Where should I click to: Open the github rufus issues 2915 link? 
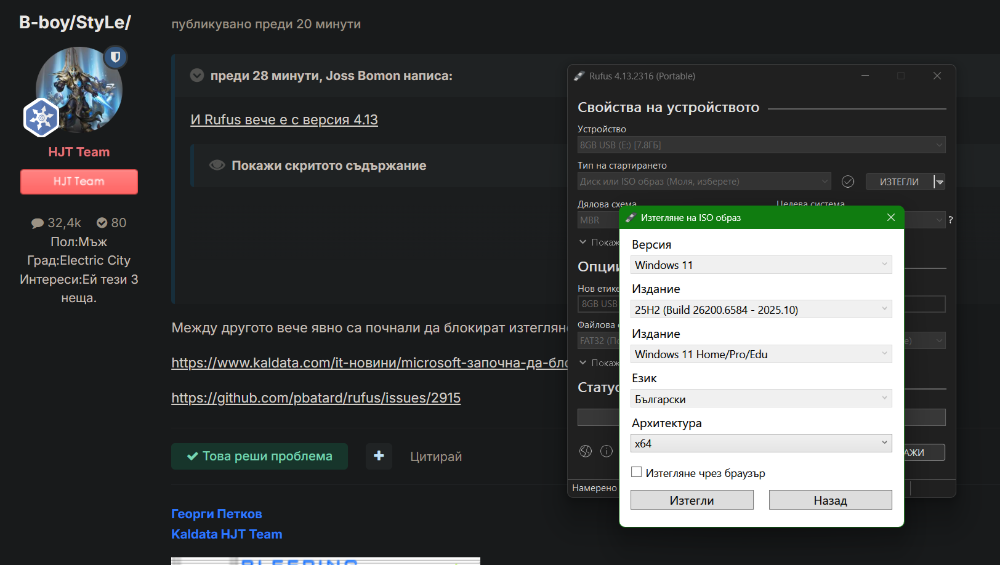(316, 398)
